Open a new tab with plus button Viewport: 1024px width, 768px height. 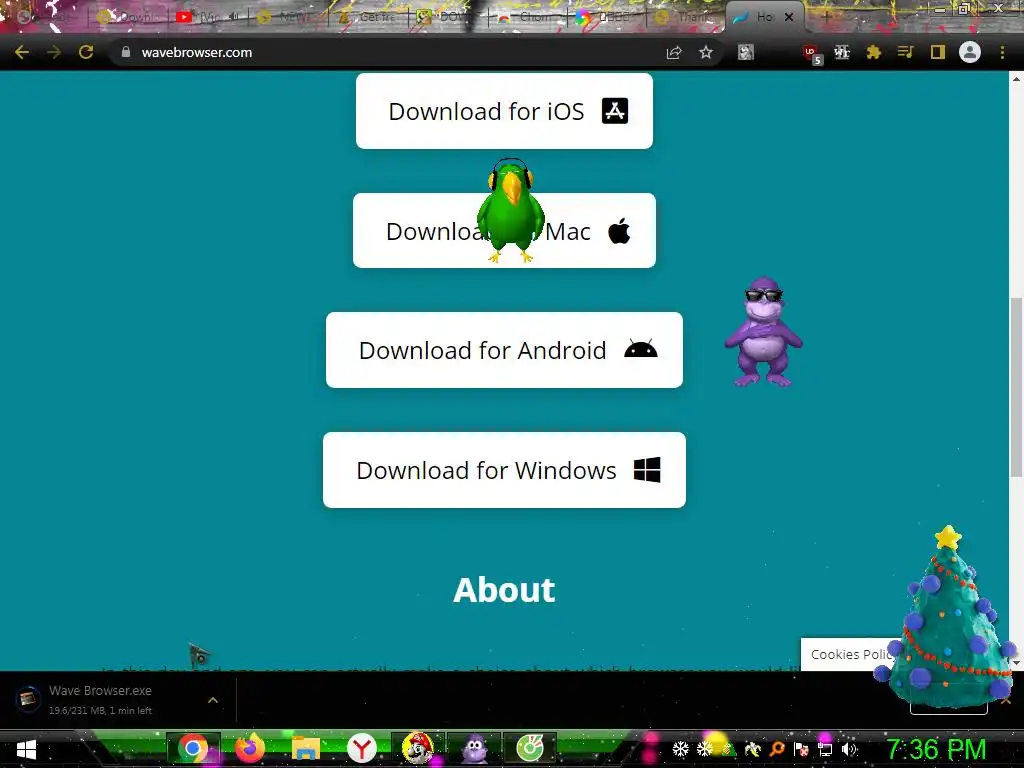click(x=825, y=17)
